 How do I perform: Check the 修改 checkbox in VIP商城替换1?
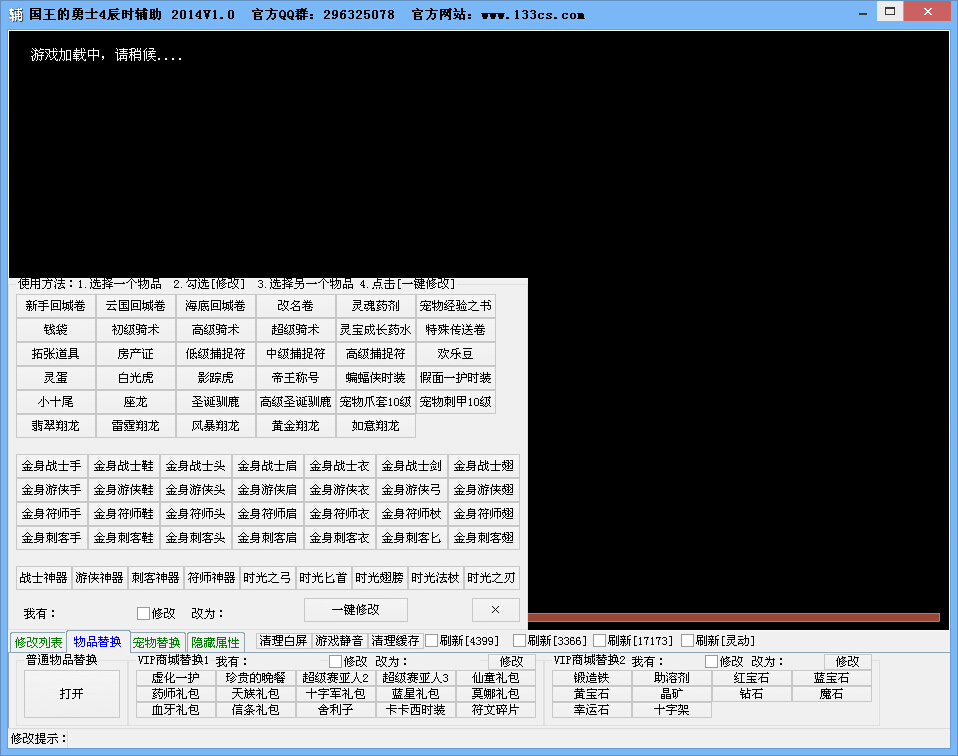point(335,661)
